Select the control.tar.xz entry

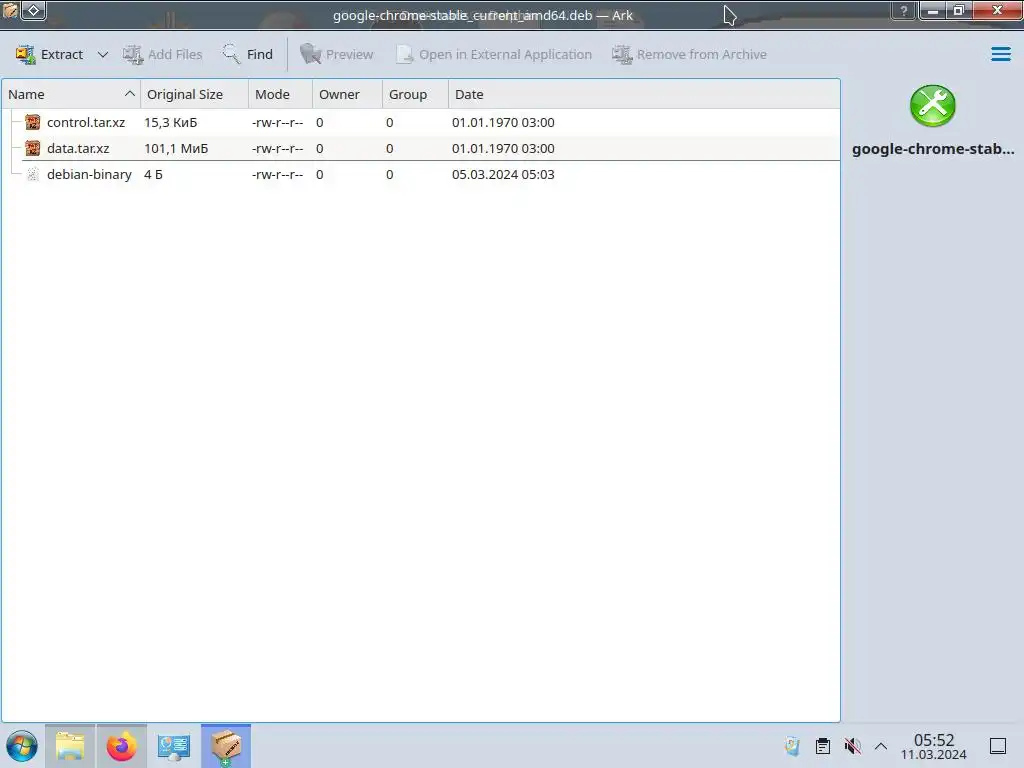tap(421, 122)
